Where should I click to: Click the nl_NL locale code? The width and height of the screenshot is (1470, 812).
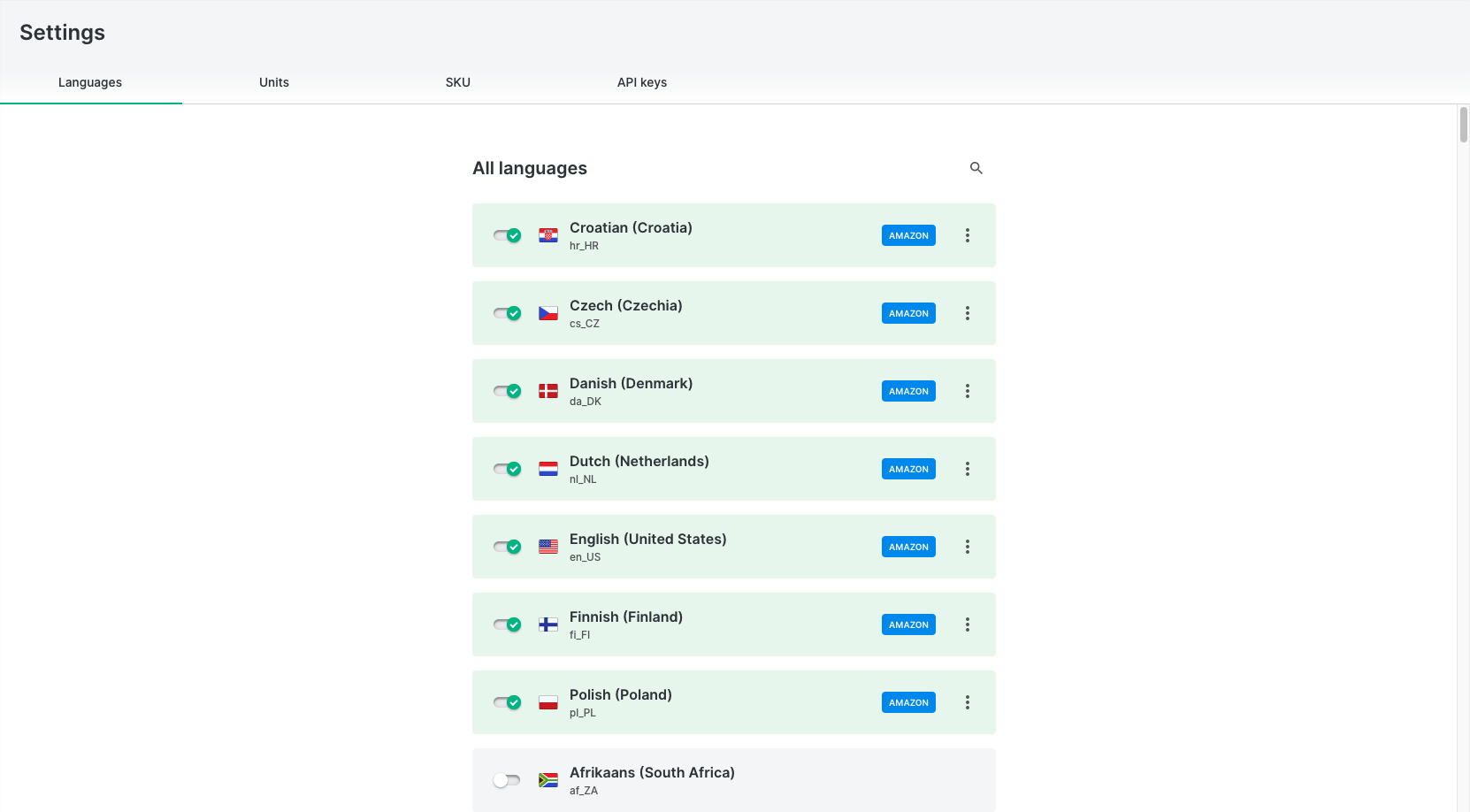point(583,479)
